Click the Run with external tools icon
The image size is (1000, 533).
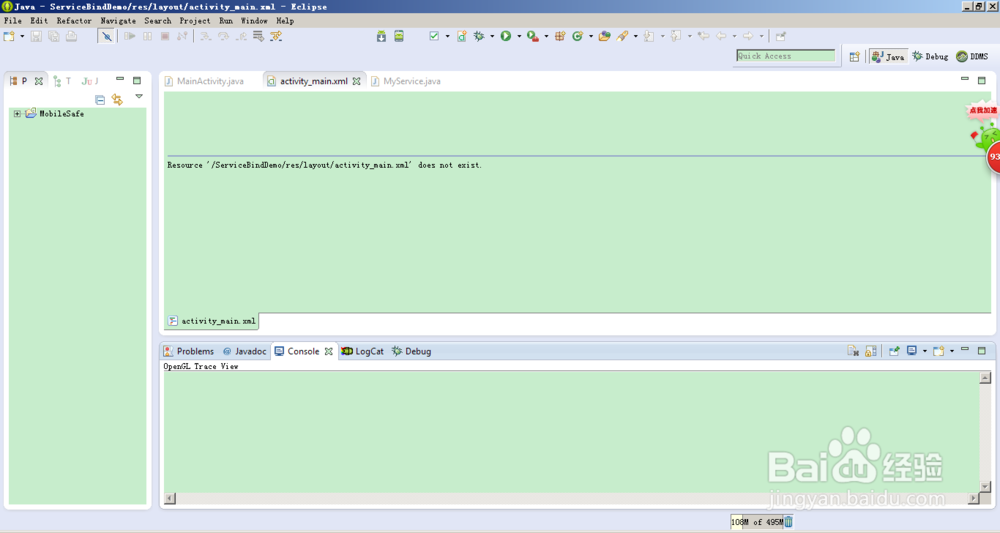(533, 36)
